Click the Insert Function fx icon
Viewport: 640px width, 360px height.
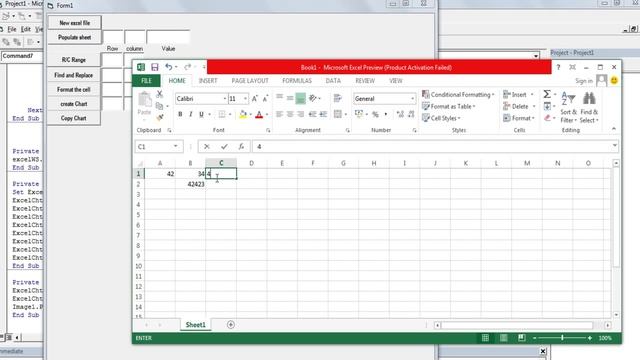point(241,147)
